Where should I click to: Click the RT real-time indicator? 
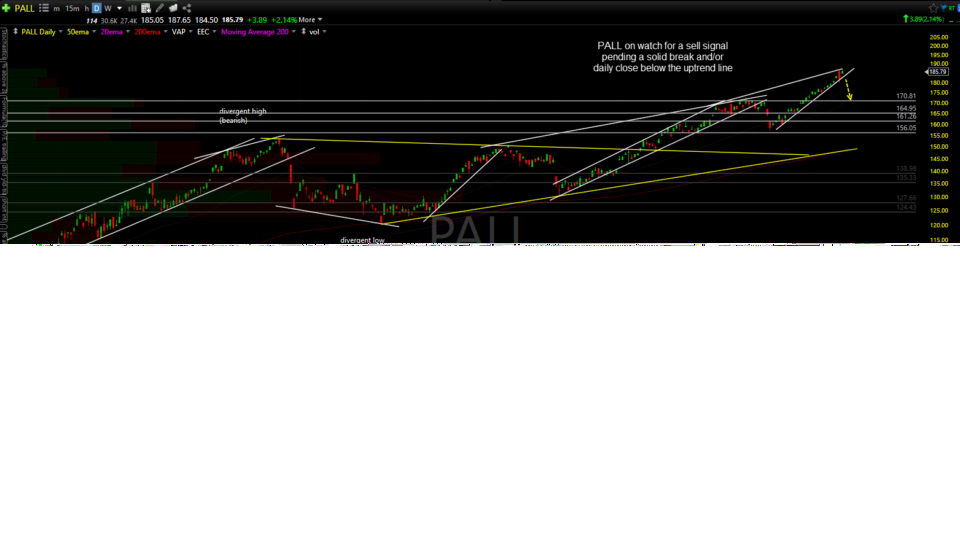(951, 9)
